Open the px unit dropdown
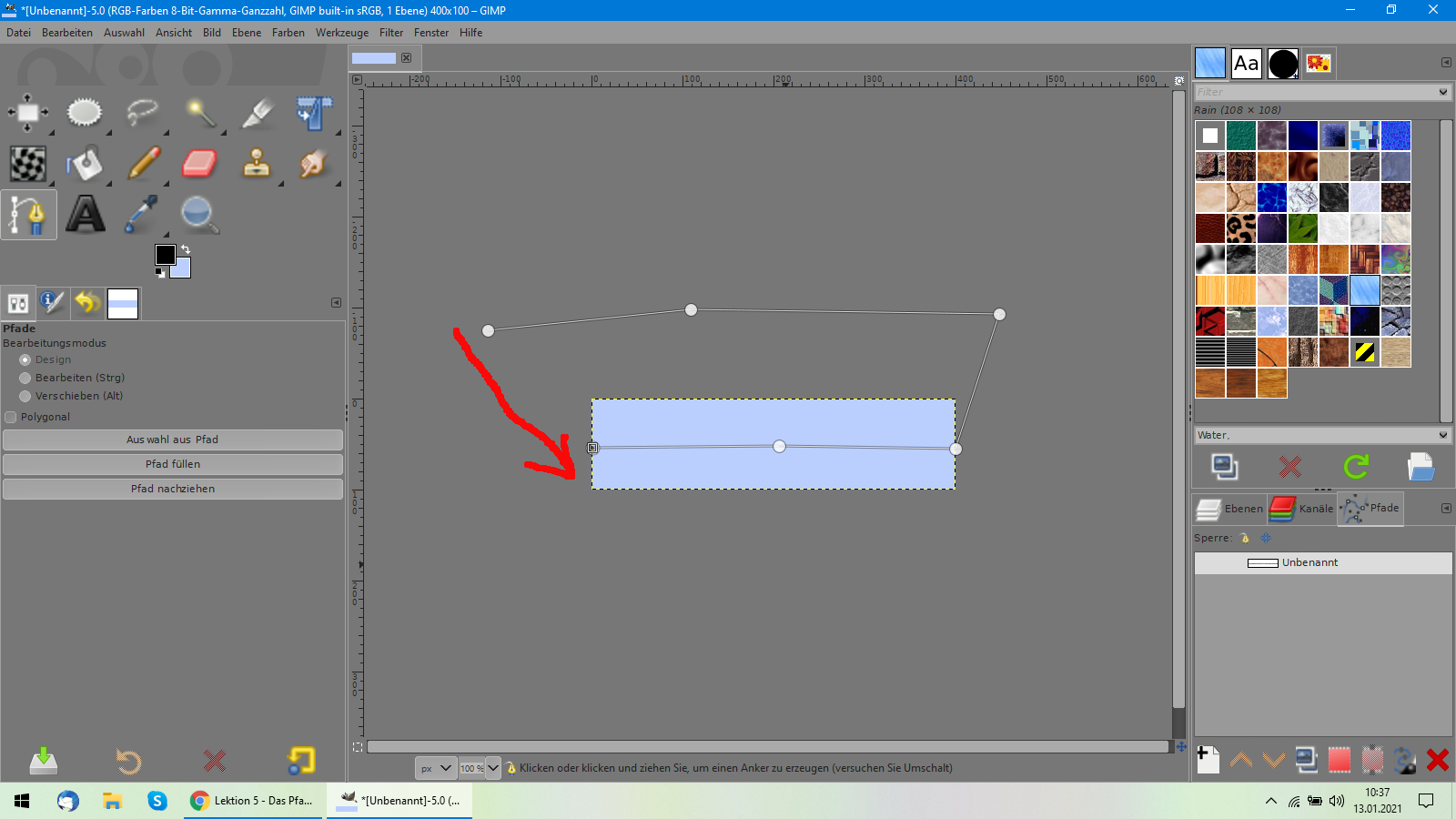Viewport: 1456px width, 819px height. pos(436,768)
